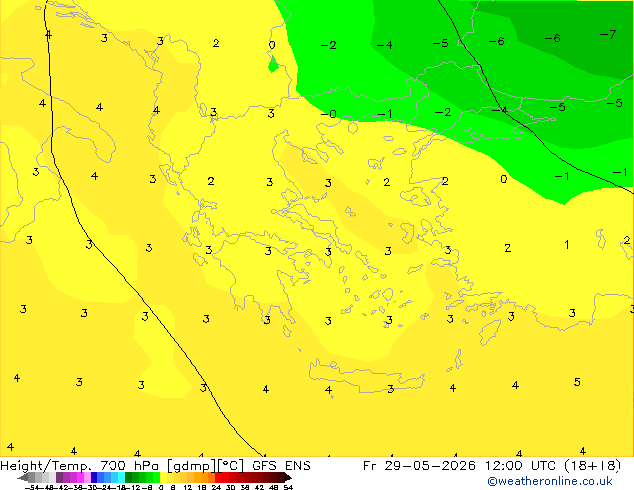This screenshot has width=634, height=490.
Task: Click the '0' label under the color scale
Action: click(161, 488)
